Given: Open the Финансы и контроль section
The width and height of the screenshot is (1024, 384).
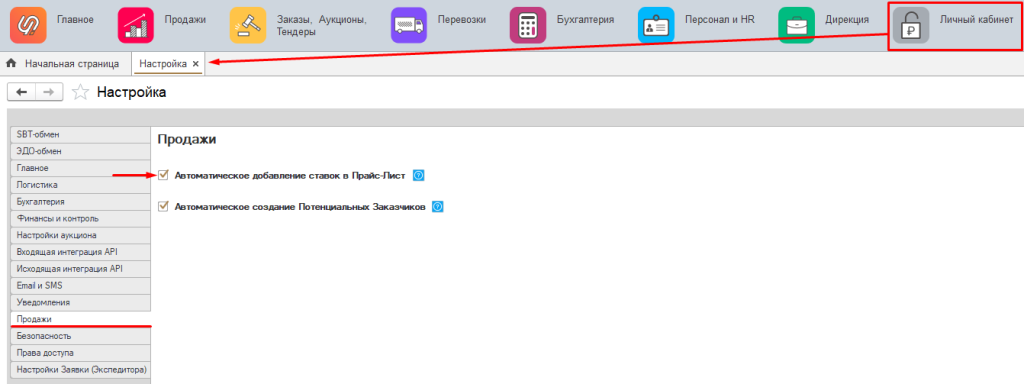Looking at the screenshot, I should (81, 219).
